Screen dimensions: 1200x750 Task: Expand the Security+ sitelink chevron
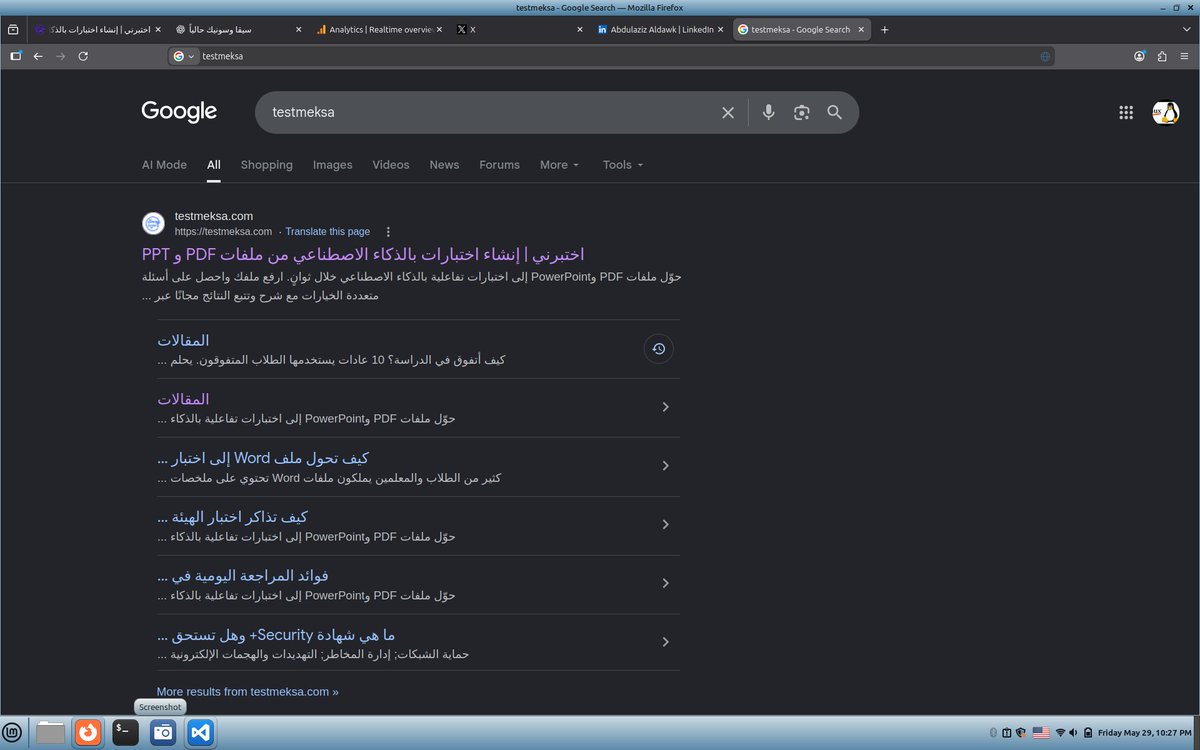[665, 642]
